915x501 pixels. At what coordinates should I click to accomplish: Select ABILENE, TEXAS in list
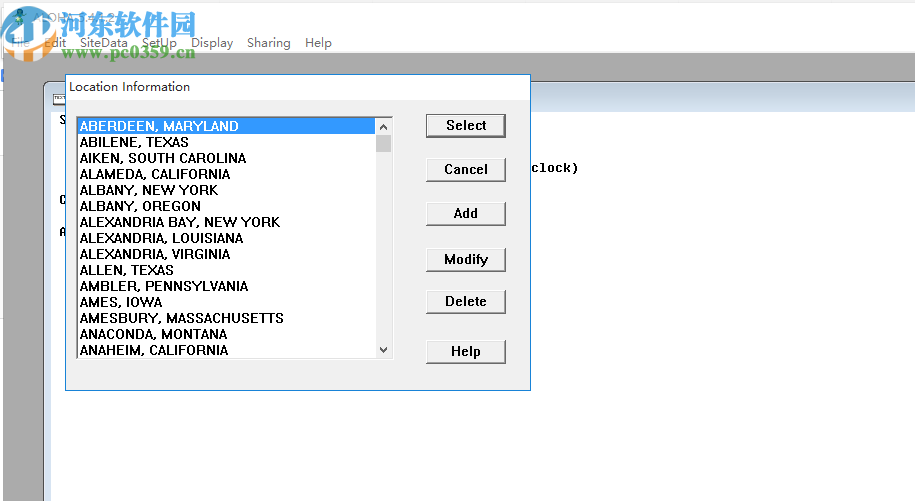pos(226,142)
